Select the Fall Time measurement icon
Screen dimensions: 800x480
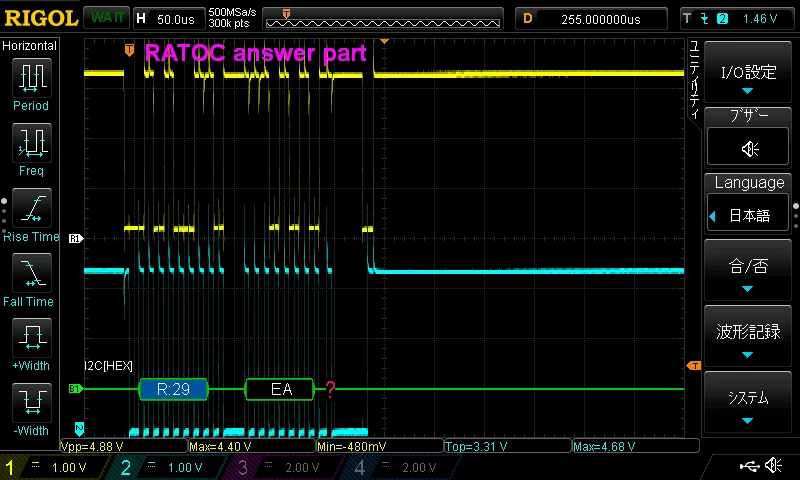32,273
